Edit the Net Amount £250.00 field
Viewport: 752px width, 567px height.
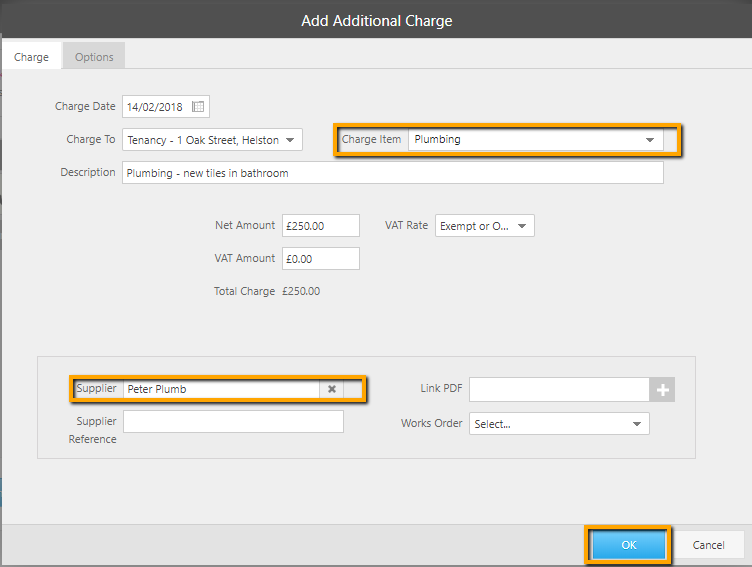321,225
